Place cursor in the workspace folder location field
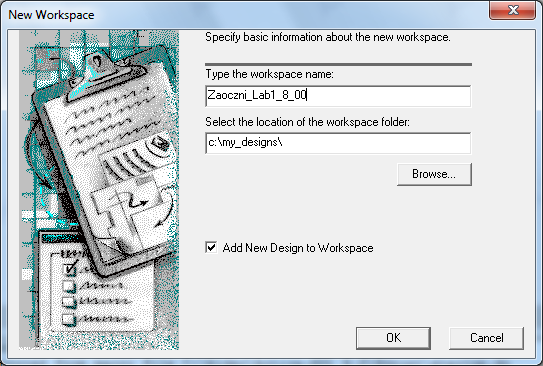This screenshot has width=543, height=366. tap(338, 143)
